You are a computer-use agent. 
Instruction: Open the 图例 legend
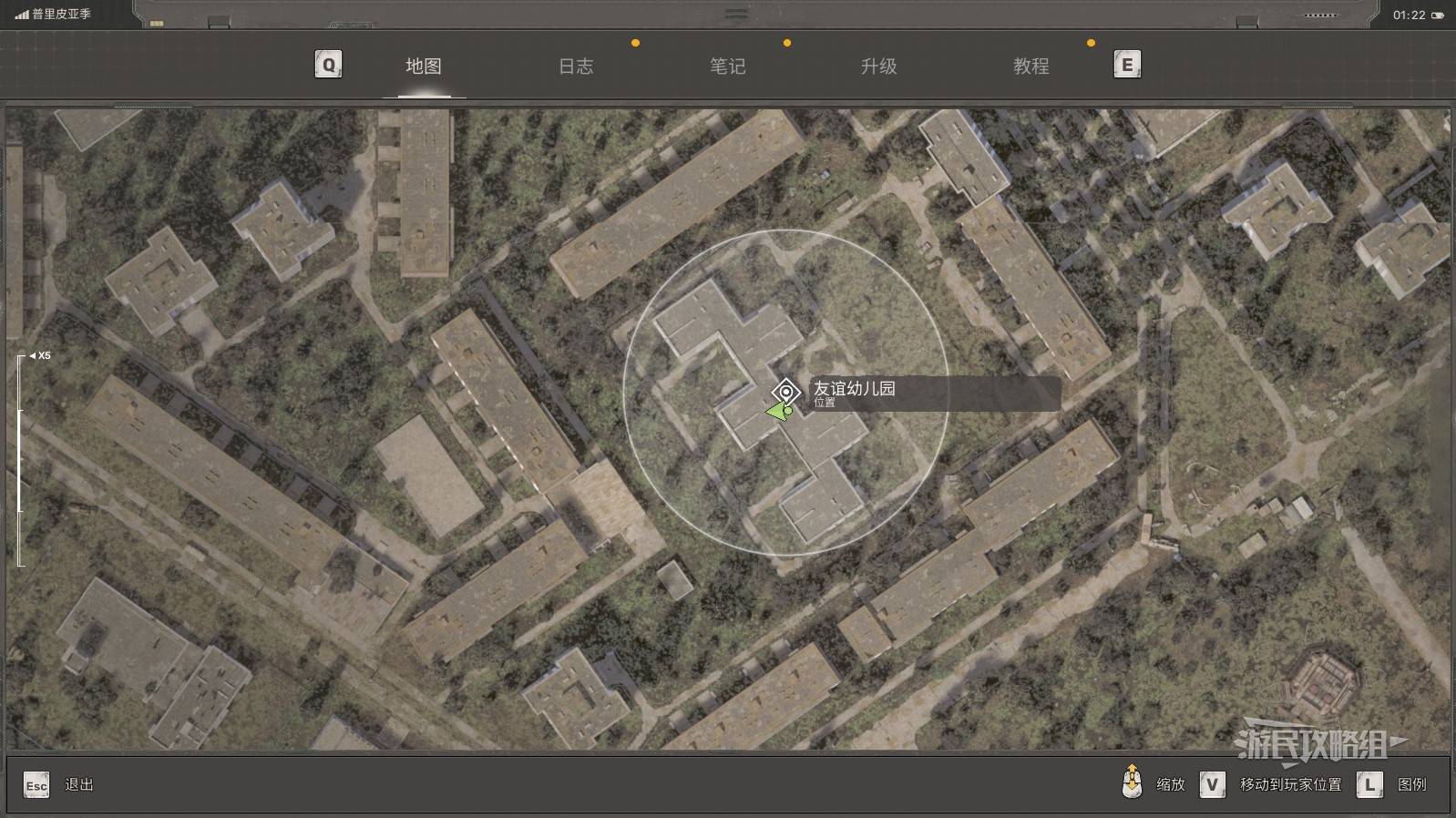click(x=1412, y=784)
